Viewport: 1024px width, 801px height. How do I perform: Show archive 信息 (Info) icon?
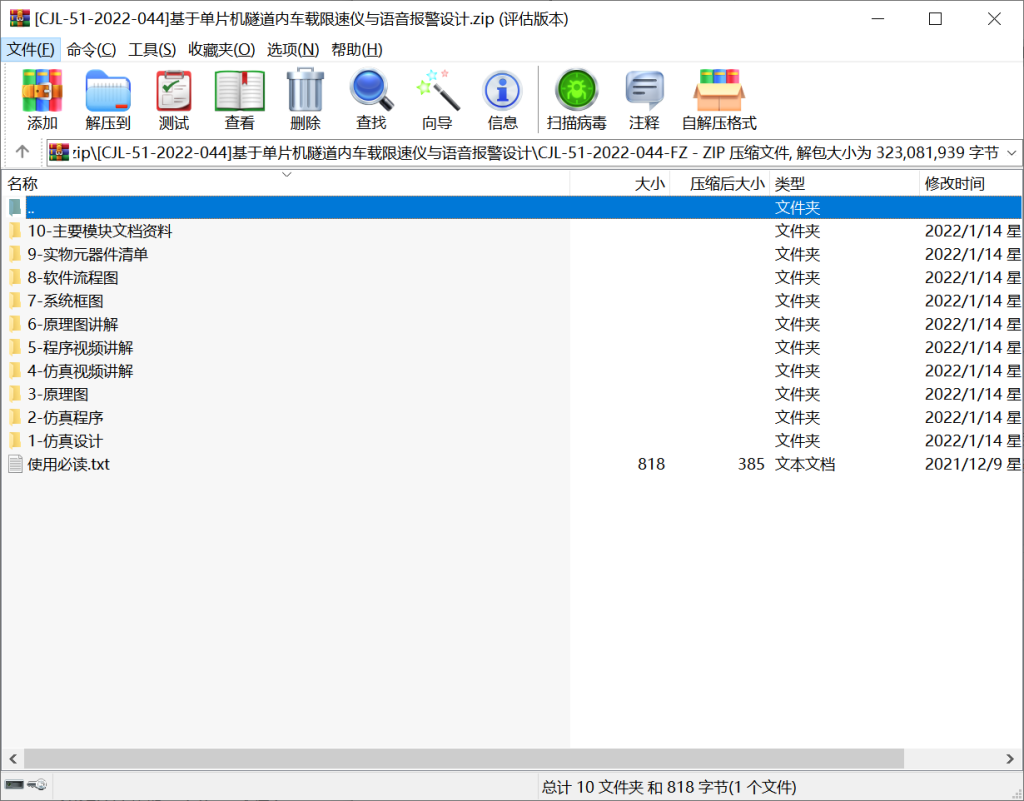pos(502,100)
